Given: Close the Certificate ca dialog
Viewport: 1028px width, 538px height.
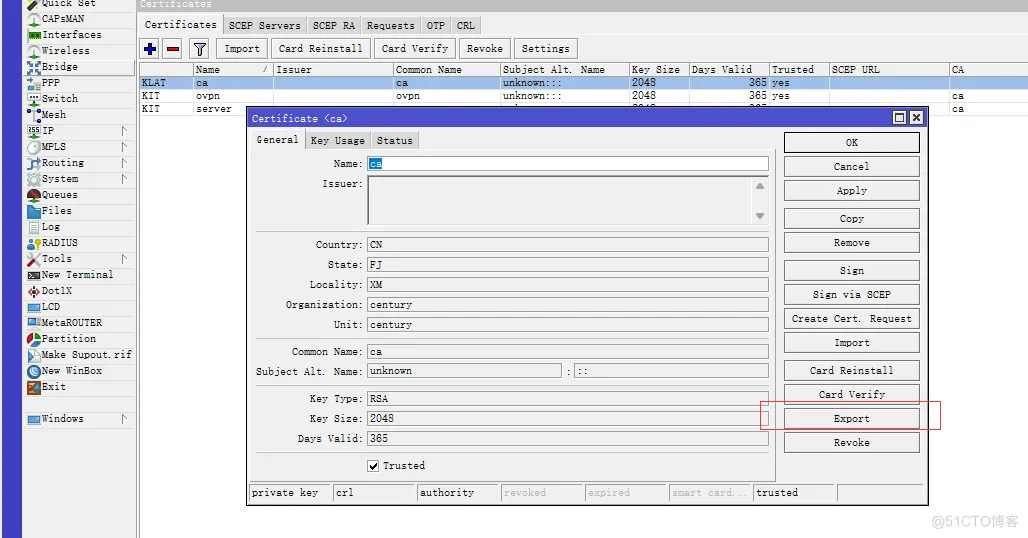Looking at the screenshot, I should pyautogui.click(x=916, y=118).
